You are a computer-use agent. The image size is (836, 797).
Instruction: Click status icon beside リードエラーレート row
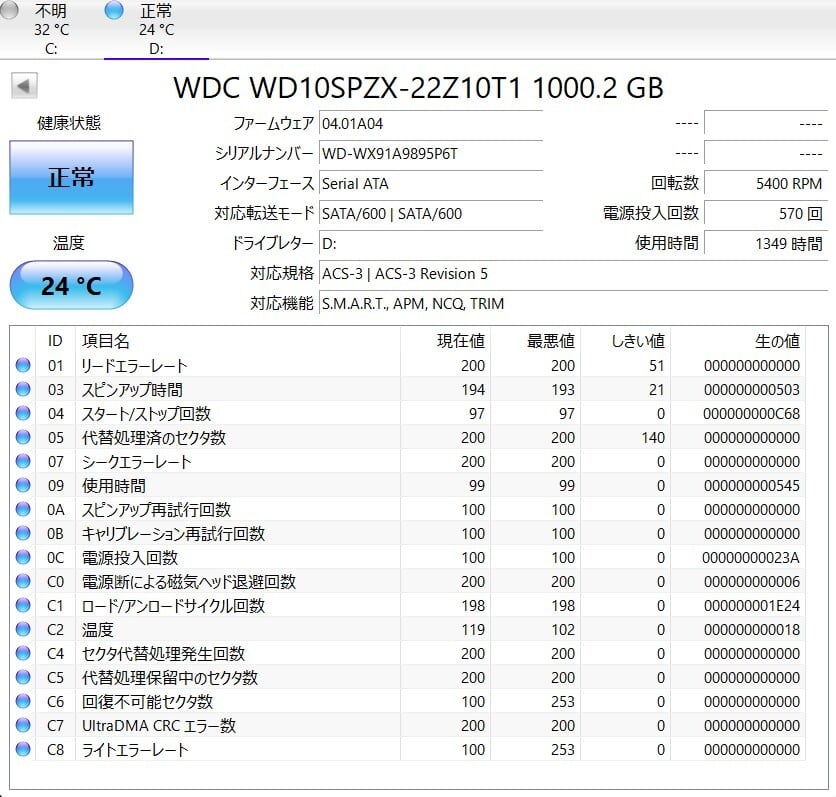(x=23, y=366)
